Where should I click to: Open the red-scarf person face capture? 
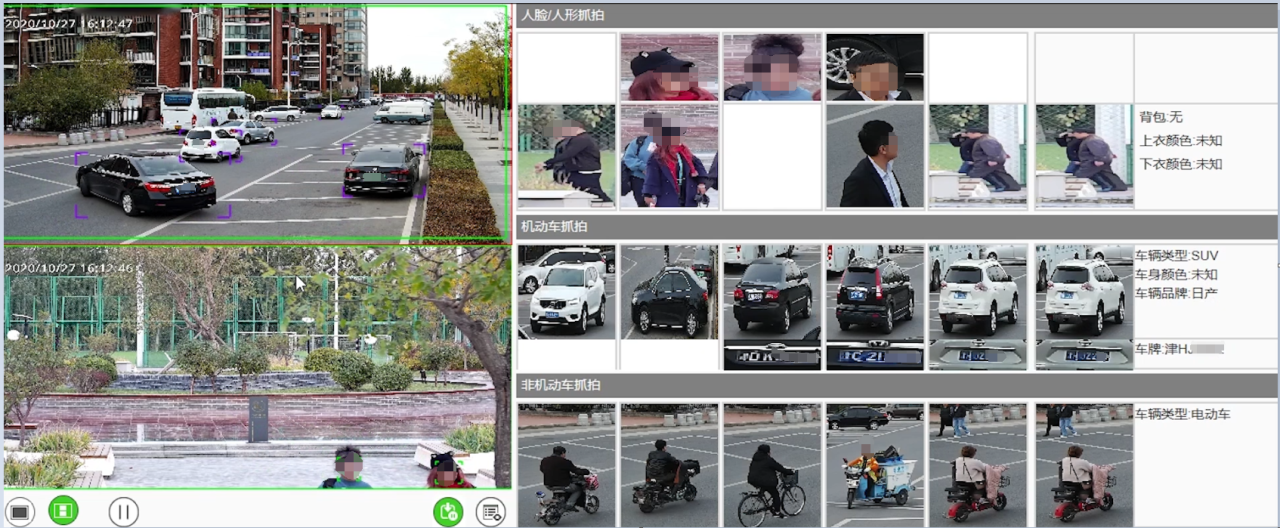[669, 157]
